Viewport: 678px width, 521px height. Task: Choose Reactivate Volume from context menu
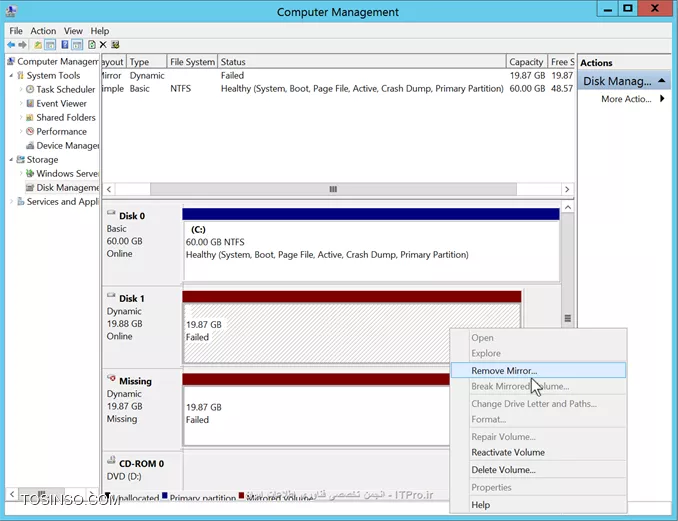[538, 452]
